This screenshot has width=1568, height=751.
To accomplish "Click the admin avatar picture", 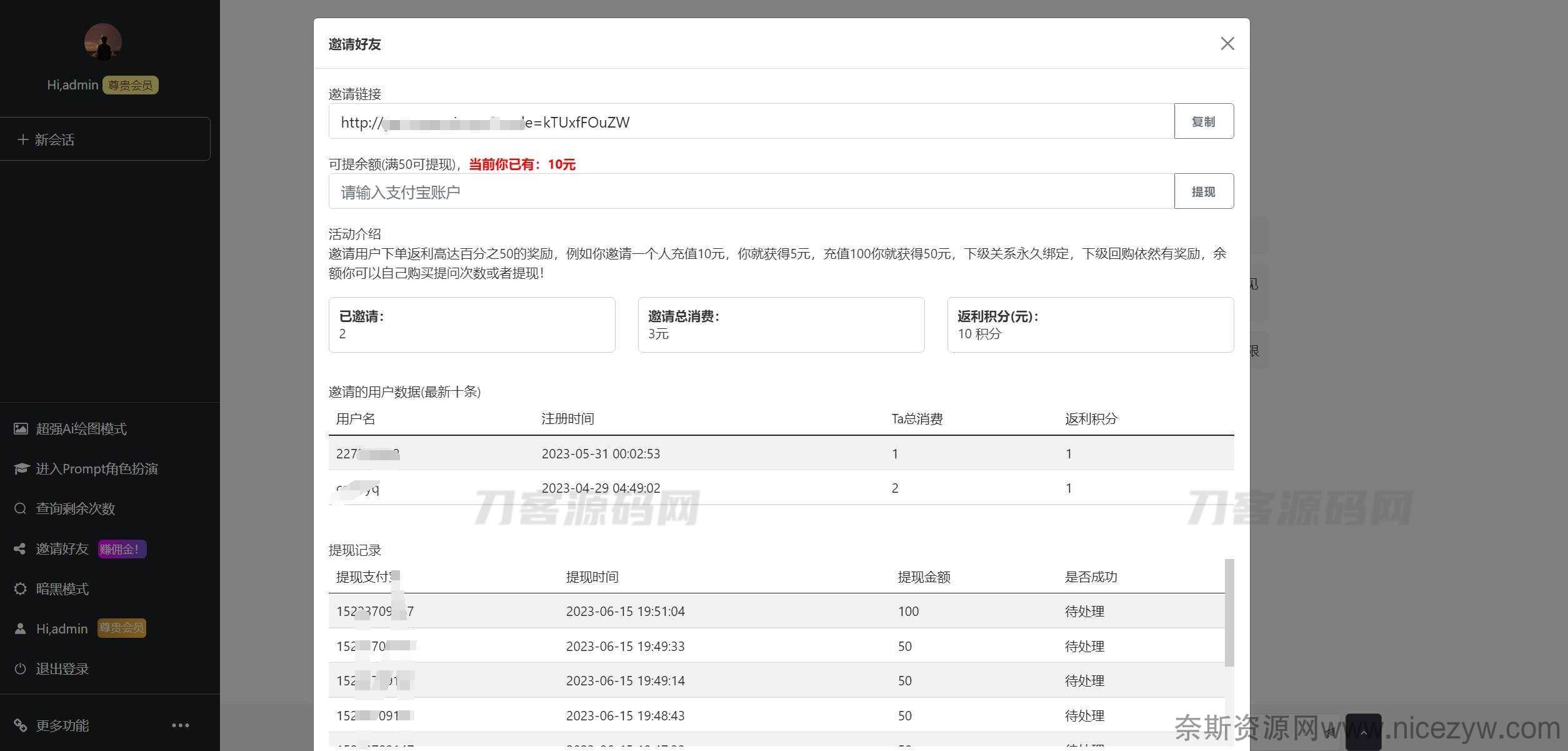I will [103, 43].
